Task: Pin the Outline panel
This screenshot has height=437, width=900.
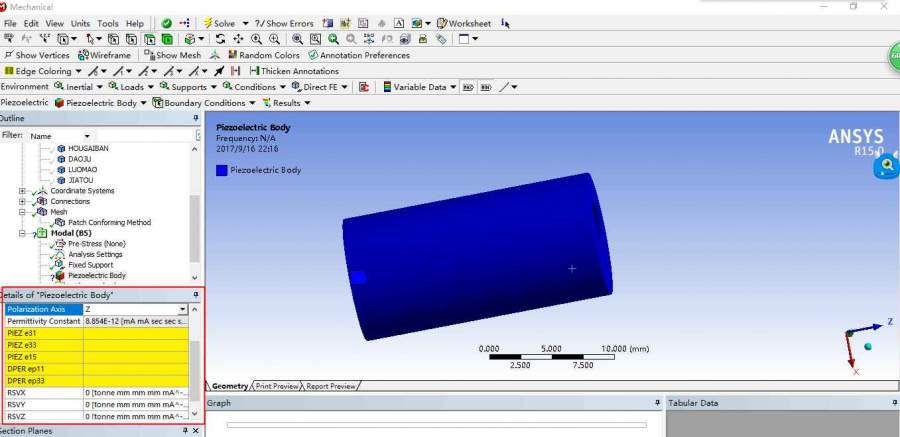Action: [x=196, y=118]
